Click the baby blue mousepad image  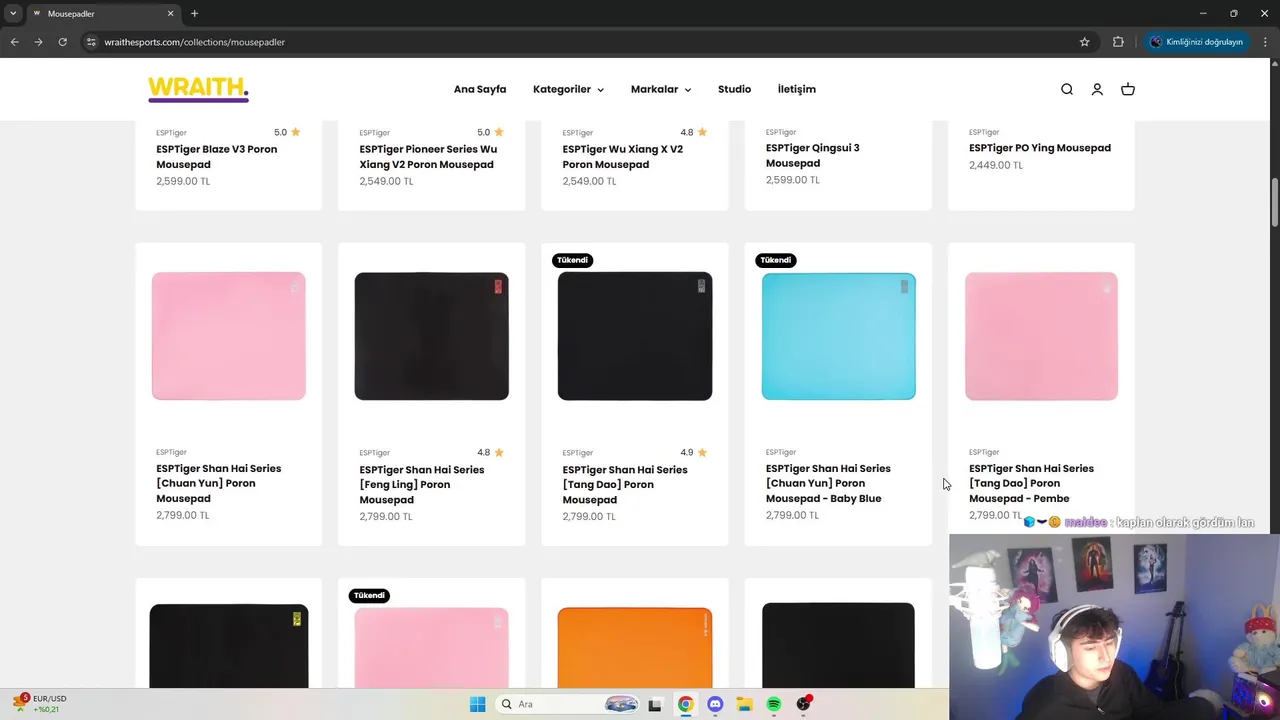tap(838, 336)
